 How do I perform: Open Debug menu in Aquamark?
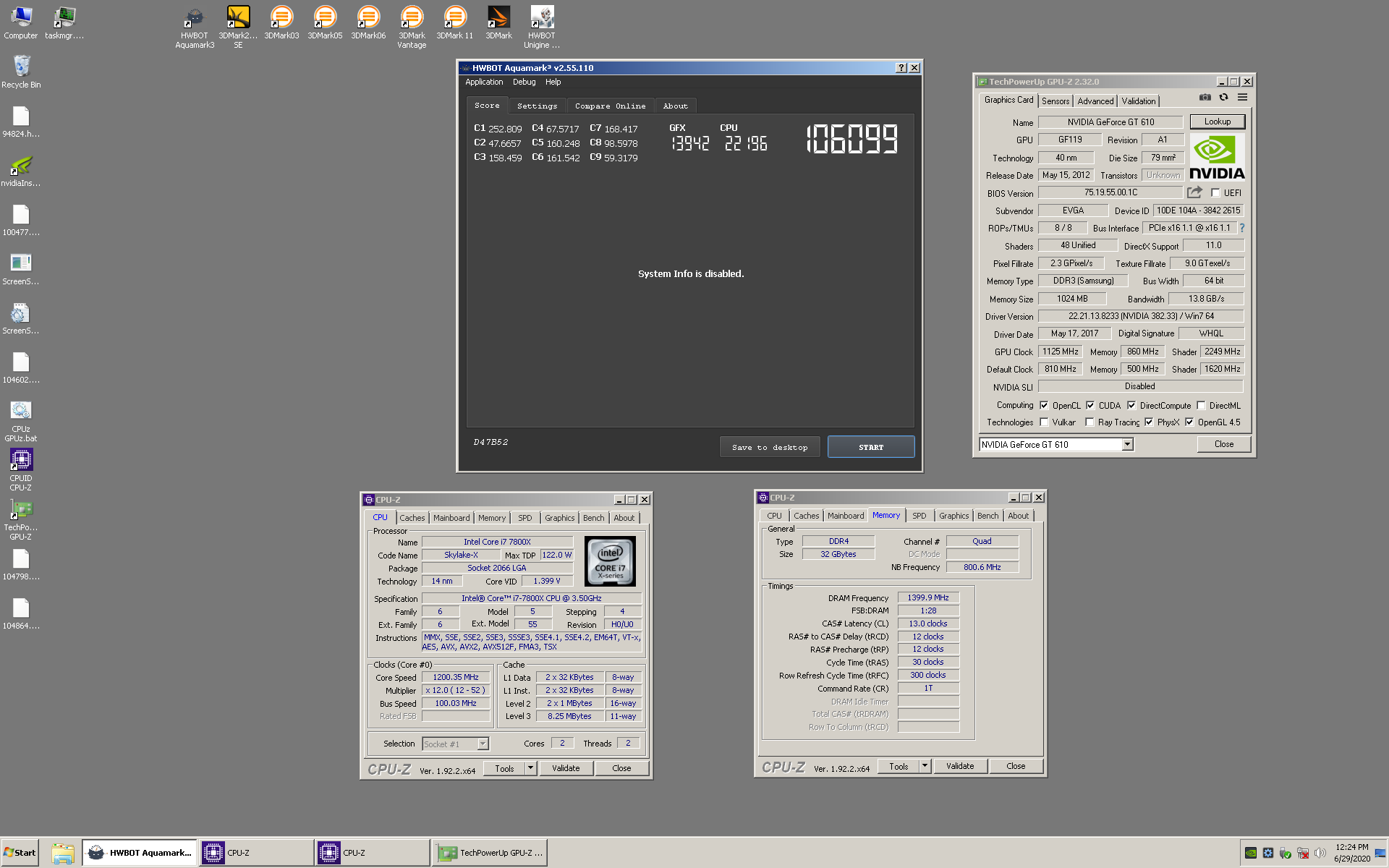(x=524, y=82)
